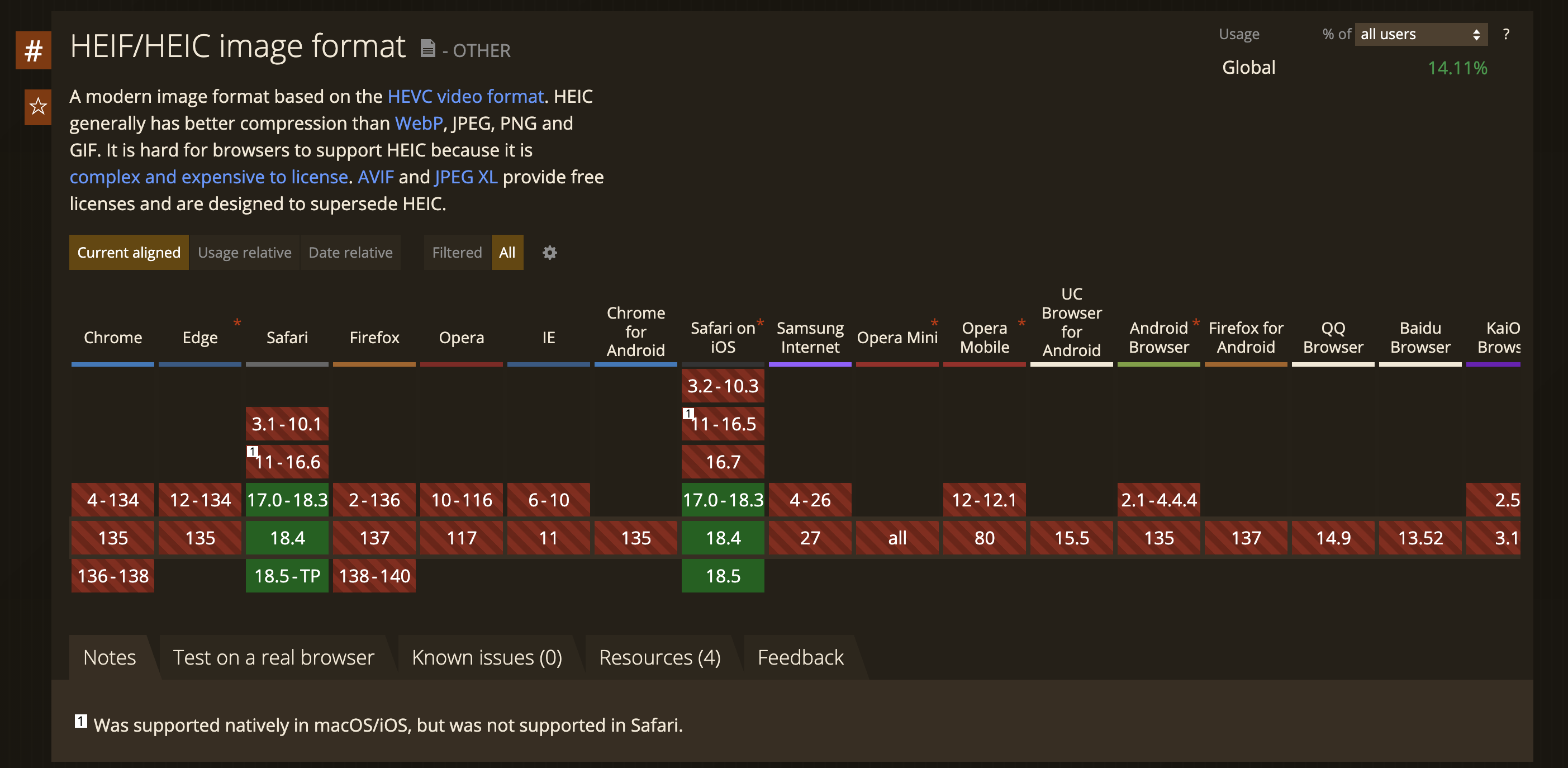1568x768 pixels.
Task: Select Opera Mini all cell
Action: 897,538
